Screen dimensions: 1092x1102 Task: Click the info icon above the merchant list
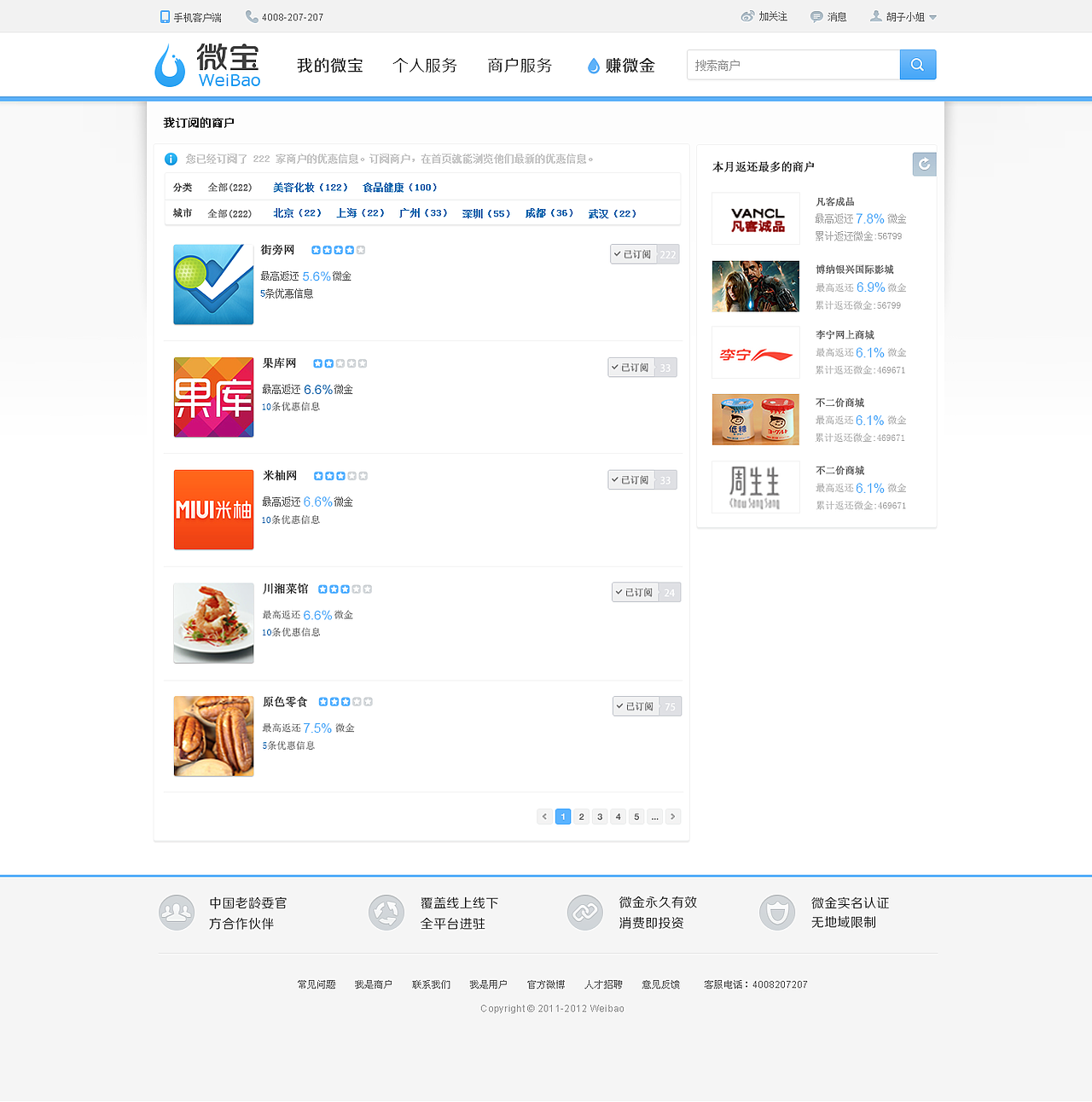[x=170, y=159]
